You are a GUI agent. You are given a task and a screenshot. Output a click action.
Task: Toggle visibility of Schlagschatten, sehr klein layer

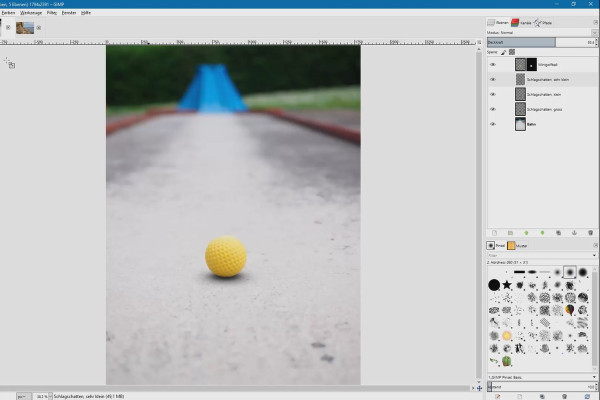tap(493, 80)
